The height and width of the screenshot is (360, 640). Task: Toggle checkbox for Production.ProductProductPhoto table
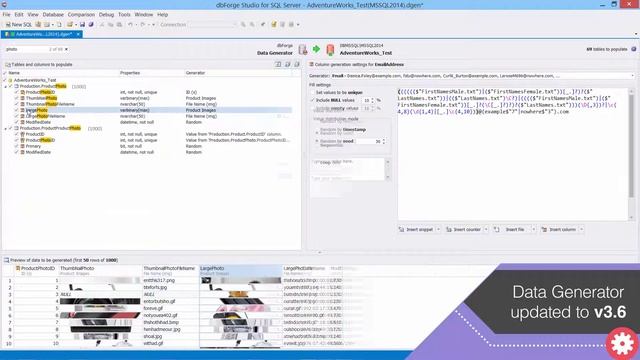click(x=11, y=129)
